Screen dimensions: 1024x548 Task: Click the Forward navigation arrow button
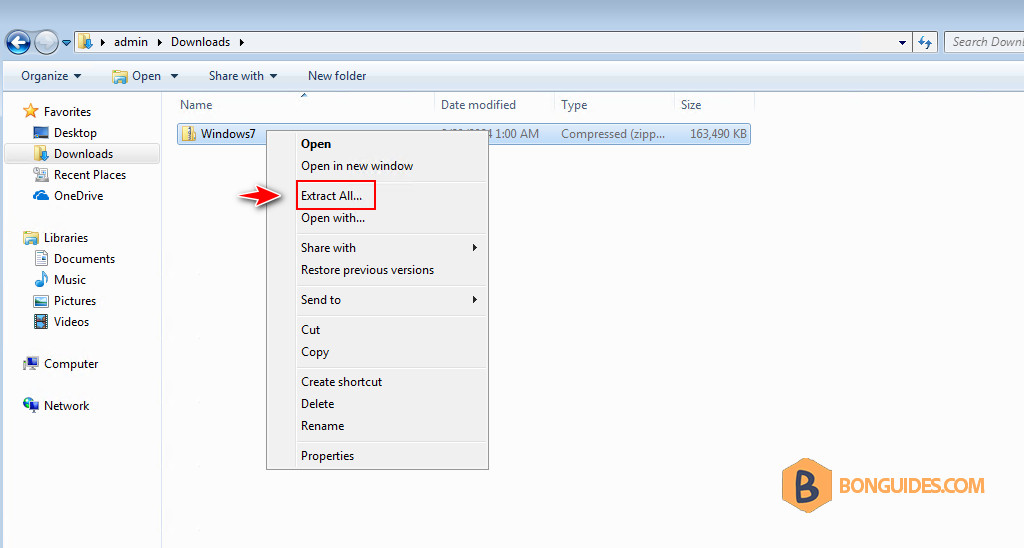(x=46, y=42)
